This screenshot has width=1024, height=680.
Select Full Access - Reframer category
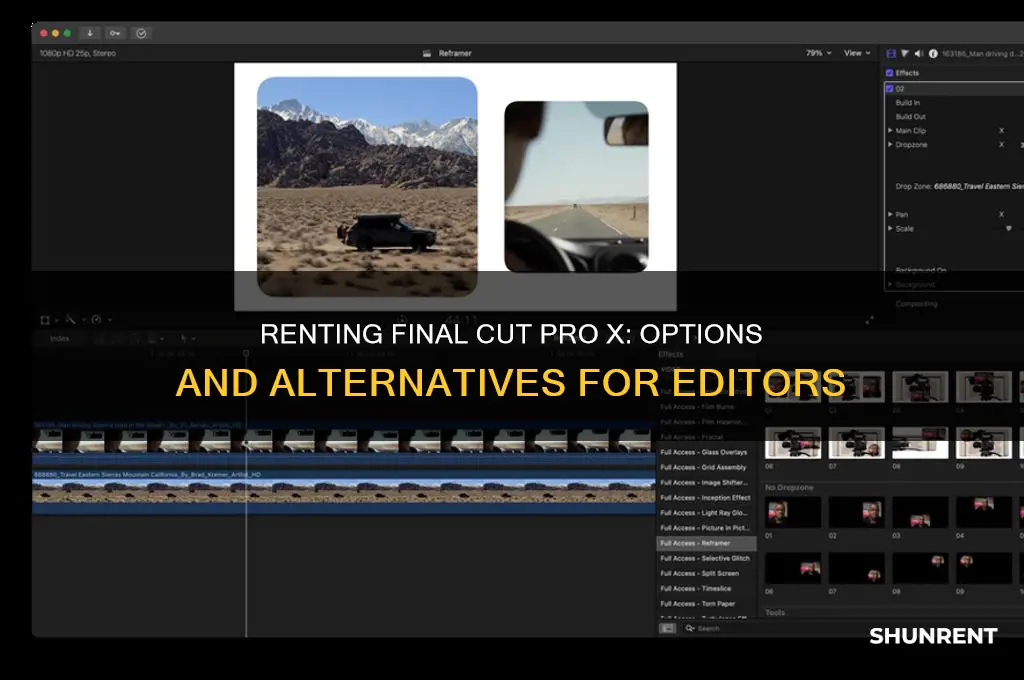tap(705, 543)
